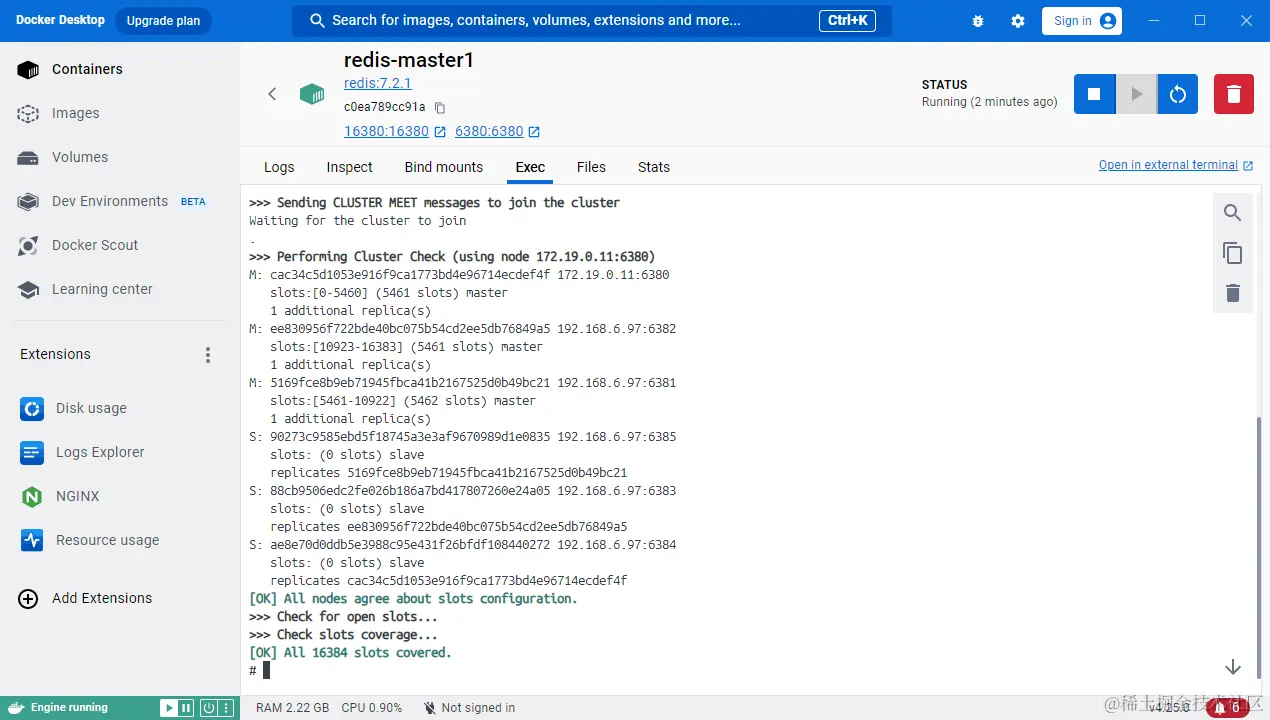Restart the redis-master1 container
Viewport: 1270px width, 720px height.
(x=1178, y=94)
